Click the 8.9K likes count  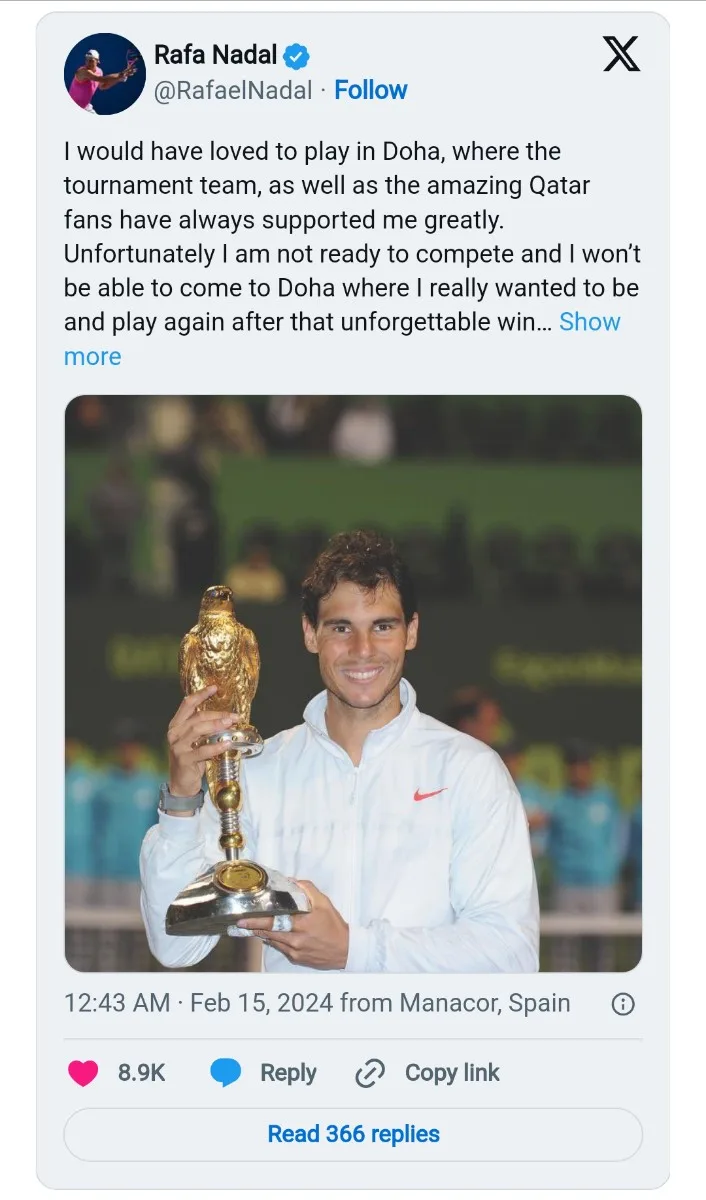point(141,1073)
